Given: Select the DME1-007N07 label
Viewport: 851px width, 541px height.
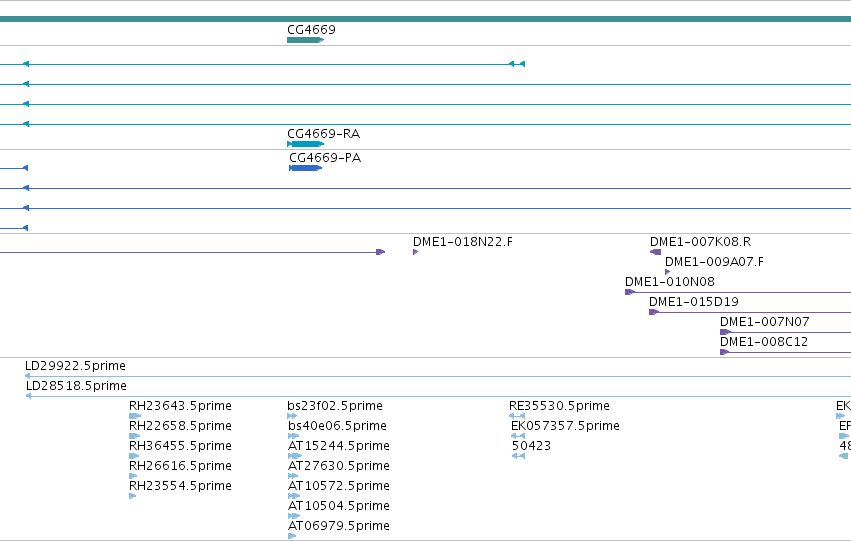Looking at the screenshot, I should [x=765, y=322].
